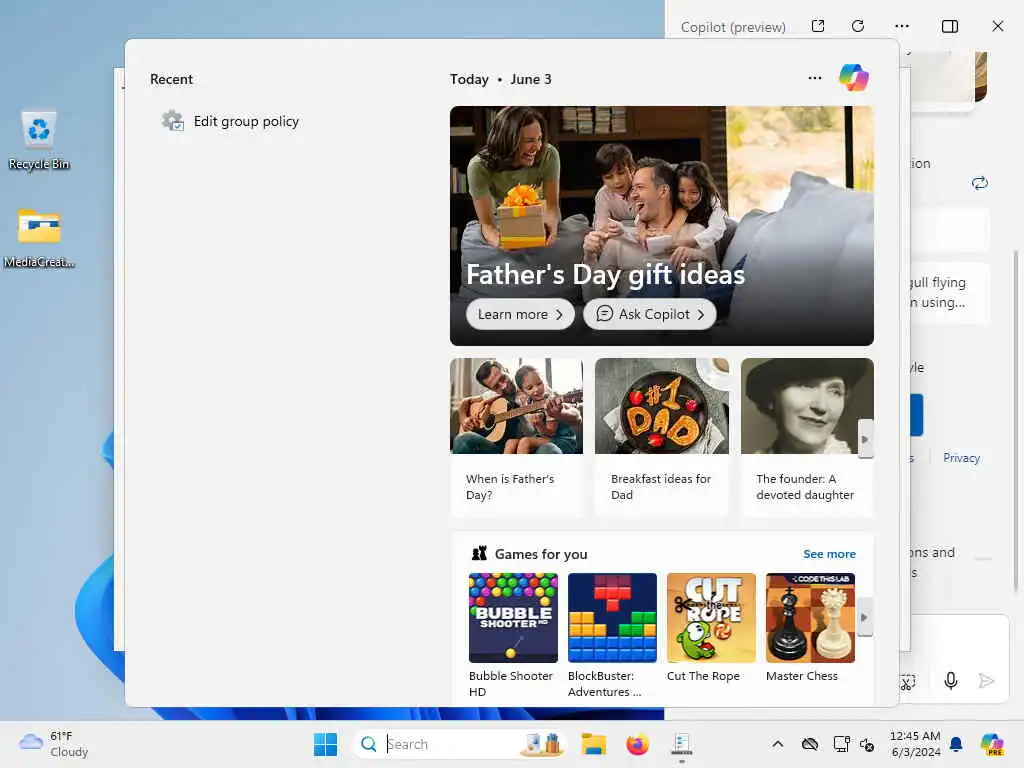The width and height of the screenshot is (1024, 768).
Task: Toggle Copilot side-by-side layout icon
Action: pyautogui.click(x=950, y=26)
